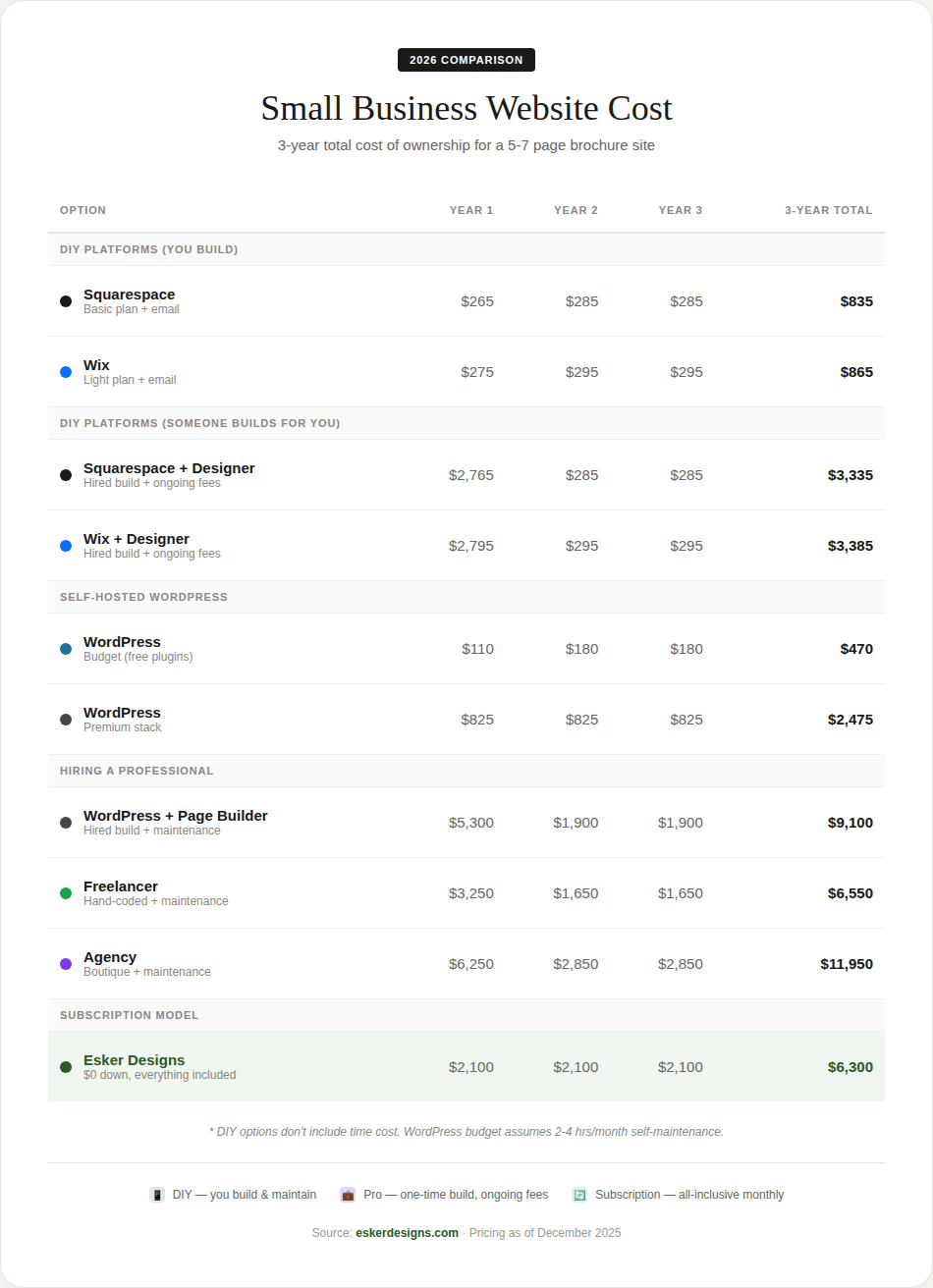Image resolution: width=933 pixels, height=1288 pixels.
Task: Select the highlighted Esker Designs row
Action: [466, 1067]
